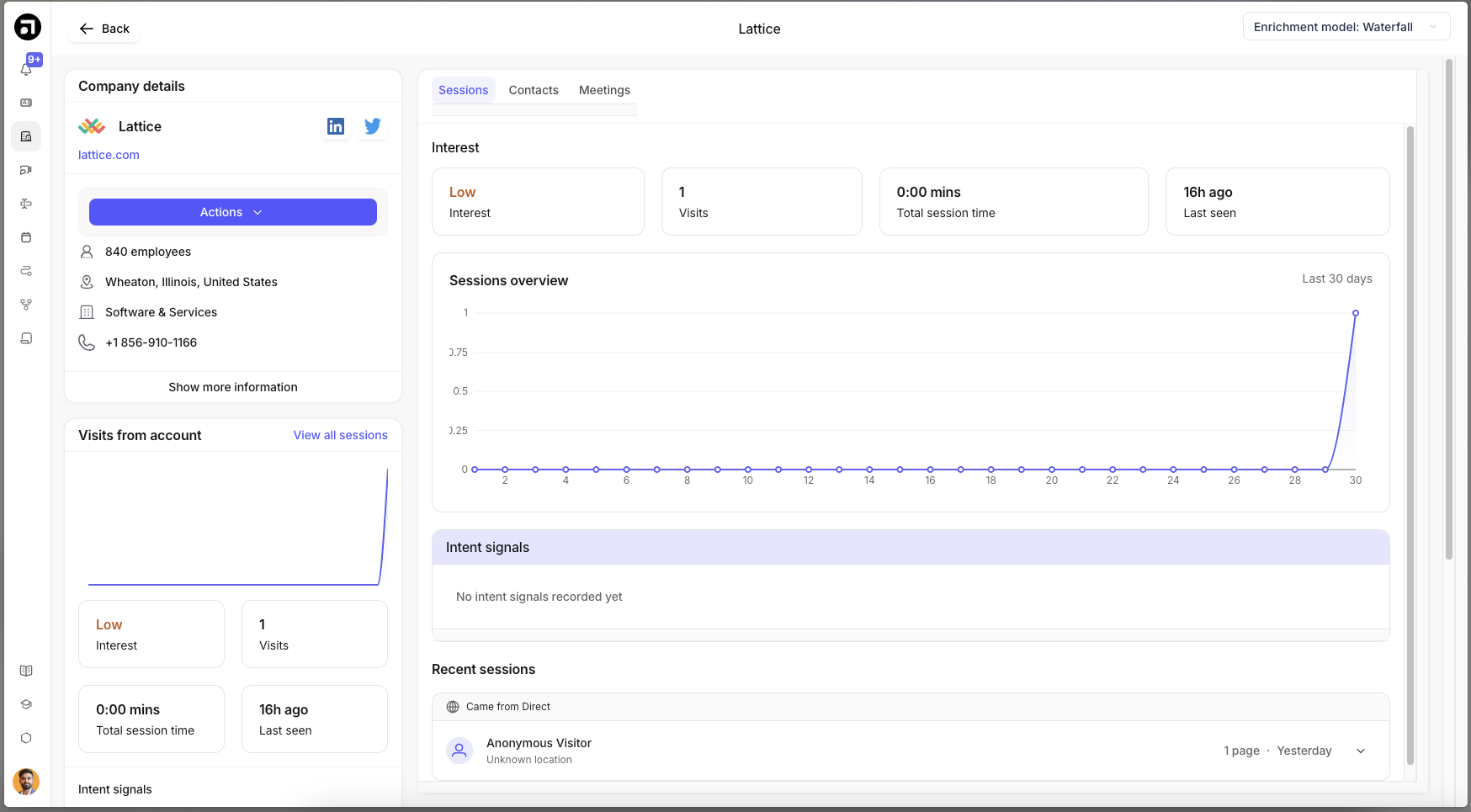This screenshot has height=812, width=1471.
Task: Click the day 2 data point on chart
Action: (x=505, y=470)
